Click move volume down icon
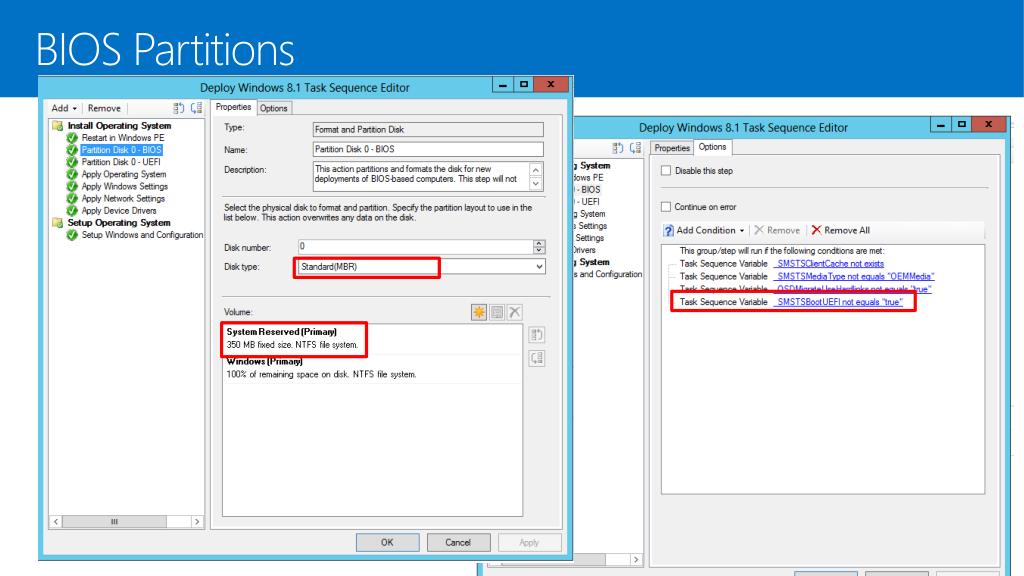 537,358
